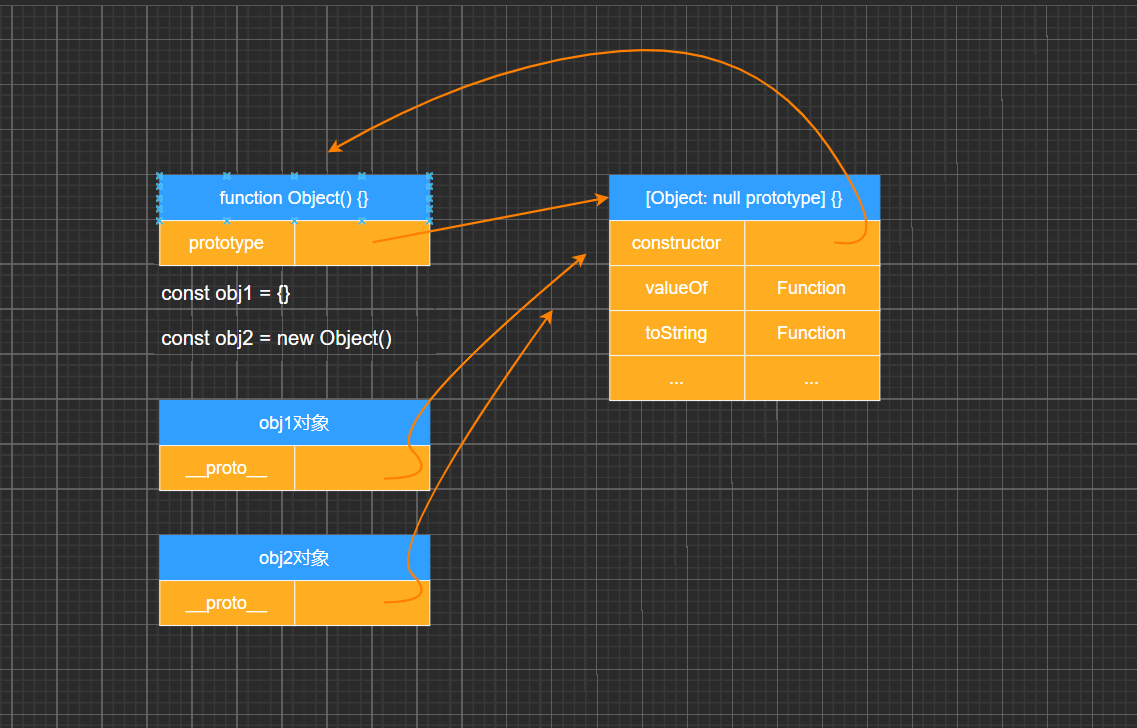Select the "[Object: null prototype] {}" header
The height and width of the screenshot is (728, 1137).
[744, 197]
